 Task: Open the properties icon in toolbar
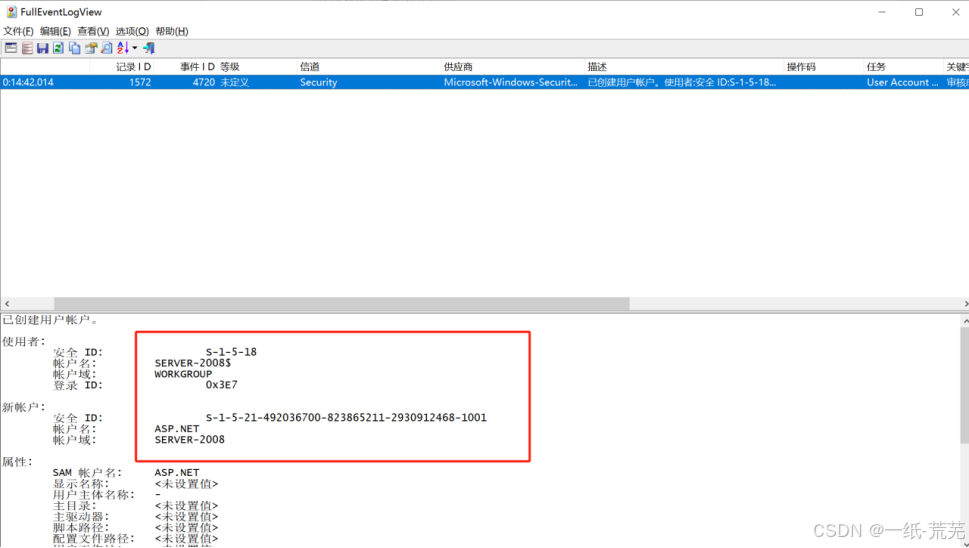(x=91, y=48)
